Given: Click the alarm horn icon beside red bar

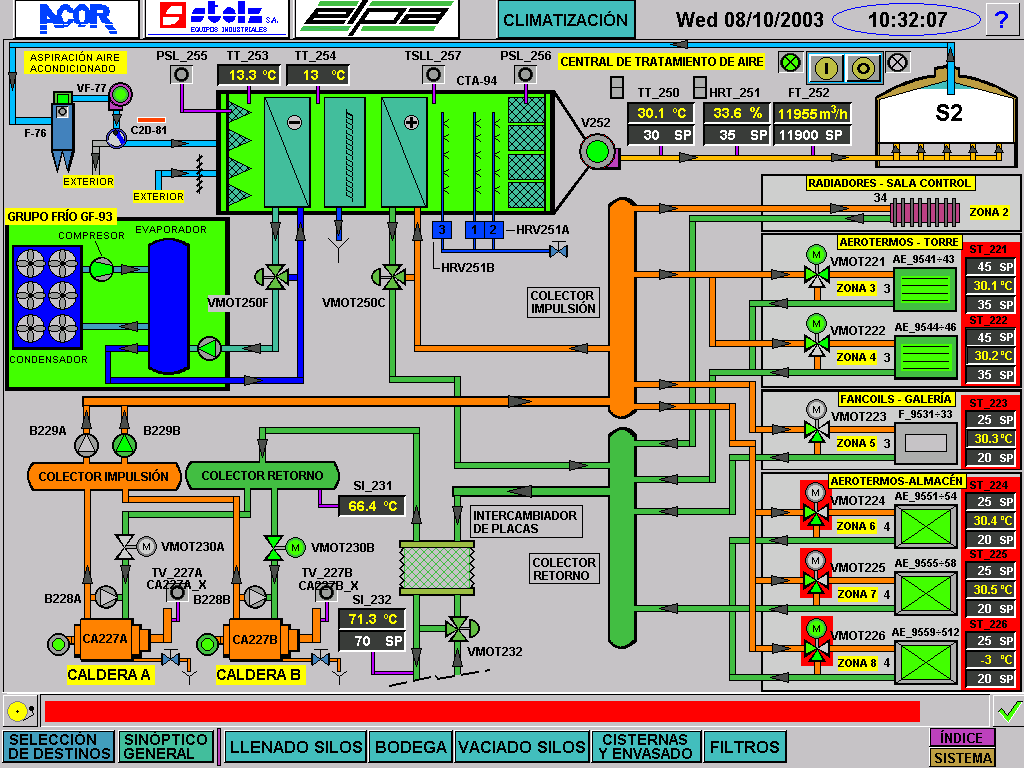Looking at the screenshot, I should (17, 711).
